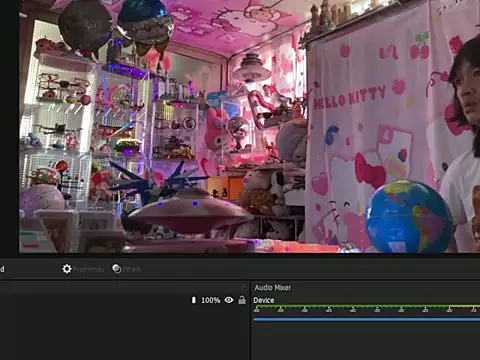Adjust the Device blue volume slider
This screenshot has height=360, width=480.
pyautogui.click(x=367, y=319)
